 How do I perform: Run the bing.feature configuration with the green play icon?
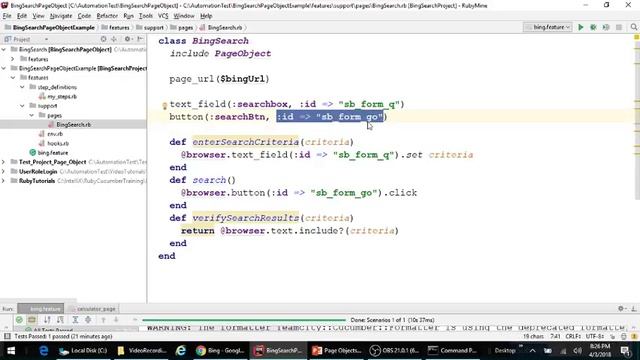click(580, 27)
